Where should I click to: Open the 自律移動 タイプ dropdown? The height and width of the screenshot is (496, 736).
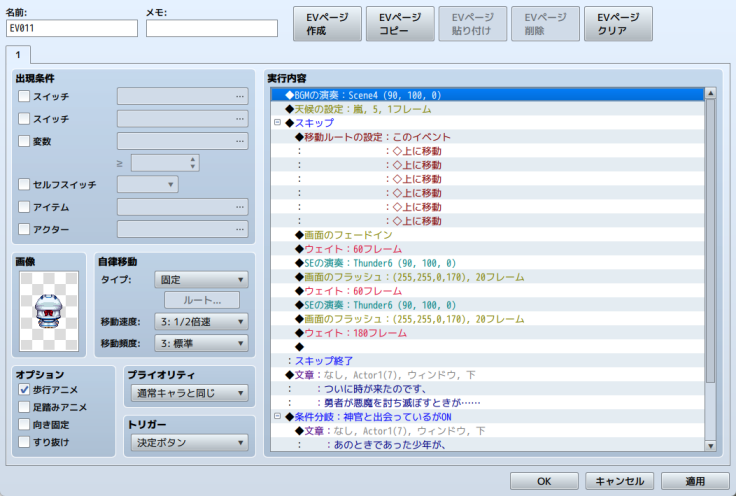201,280
